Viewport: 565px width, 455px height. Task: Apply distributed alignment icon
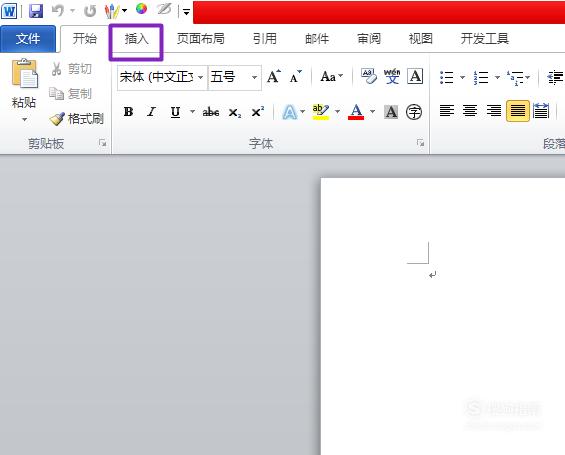[541, 111]
